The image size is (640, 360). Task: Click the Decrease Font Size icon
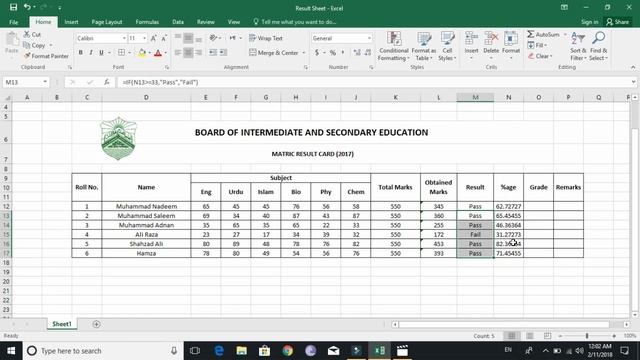pyautogui.click(x=164, y=38)
